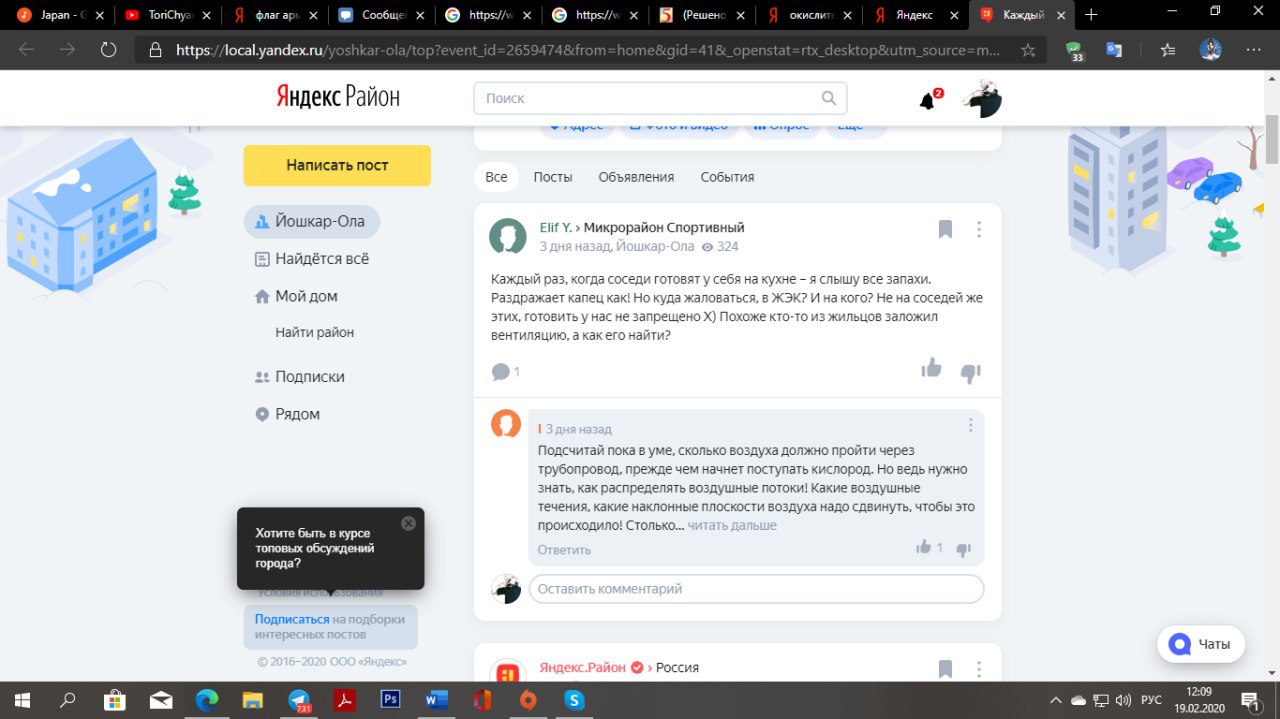Open Рядом in the sidebar
Screen dimensions: 1280x719
click(x=288, y=414)
